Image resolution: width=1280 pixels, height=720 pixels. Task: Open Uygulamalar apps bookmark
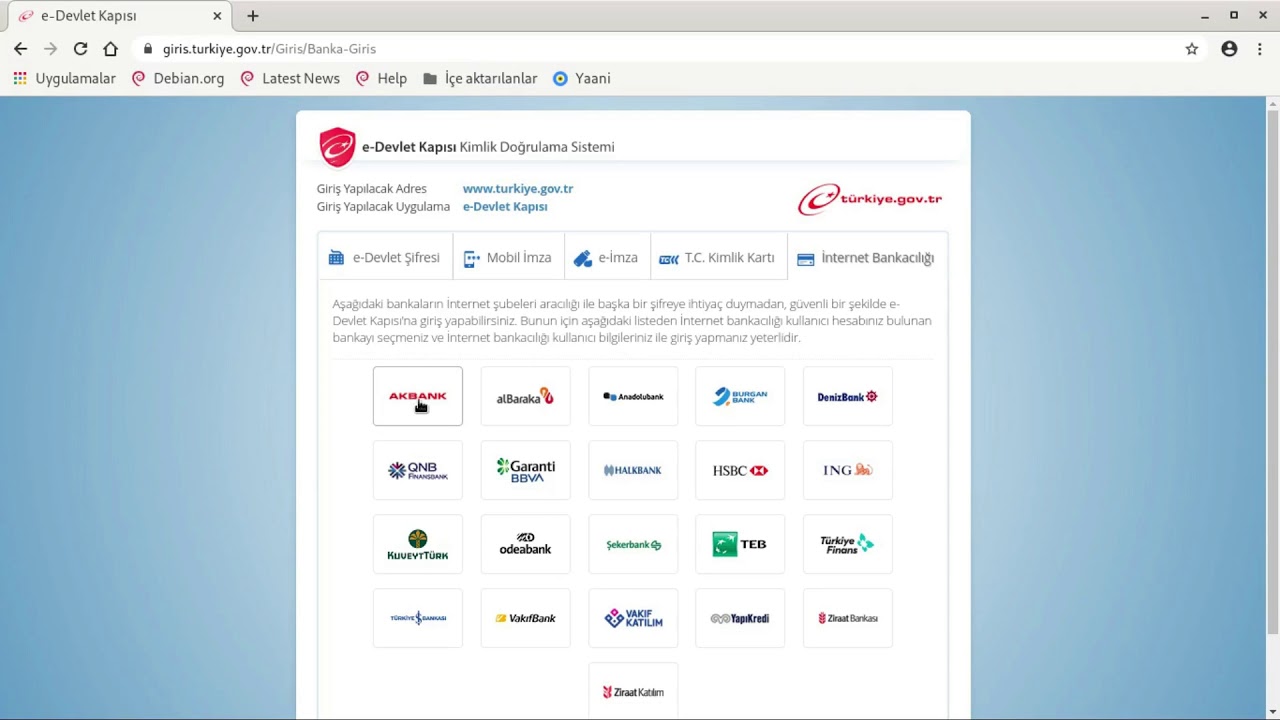pyautogui.click(x=64, y=78)
